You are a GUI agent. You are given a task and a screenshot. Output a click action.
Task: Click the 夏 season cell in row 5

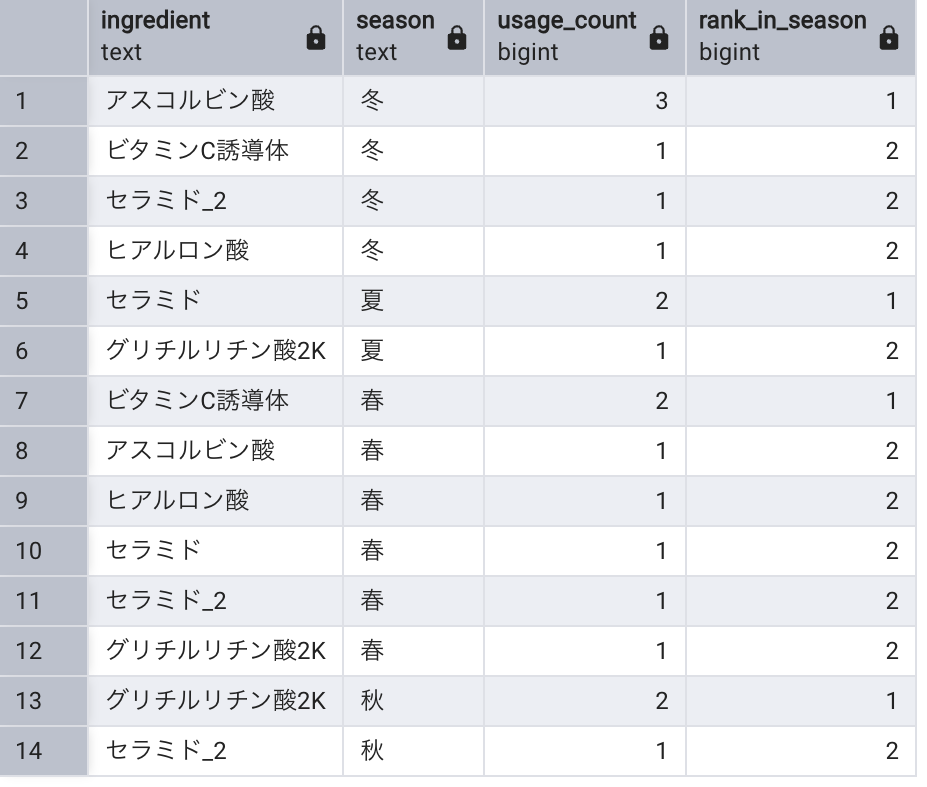tap(413, 301)
